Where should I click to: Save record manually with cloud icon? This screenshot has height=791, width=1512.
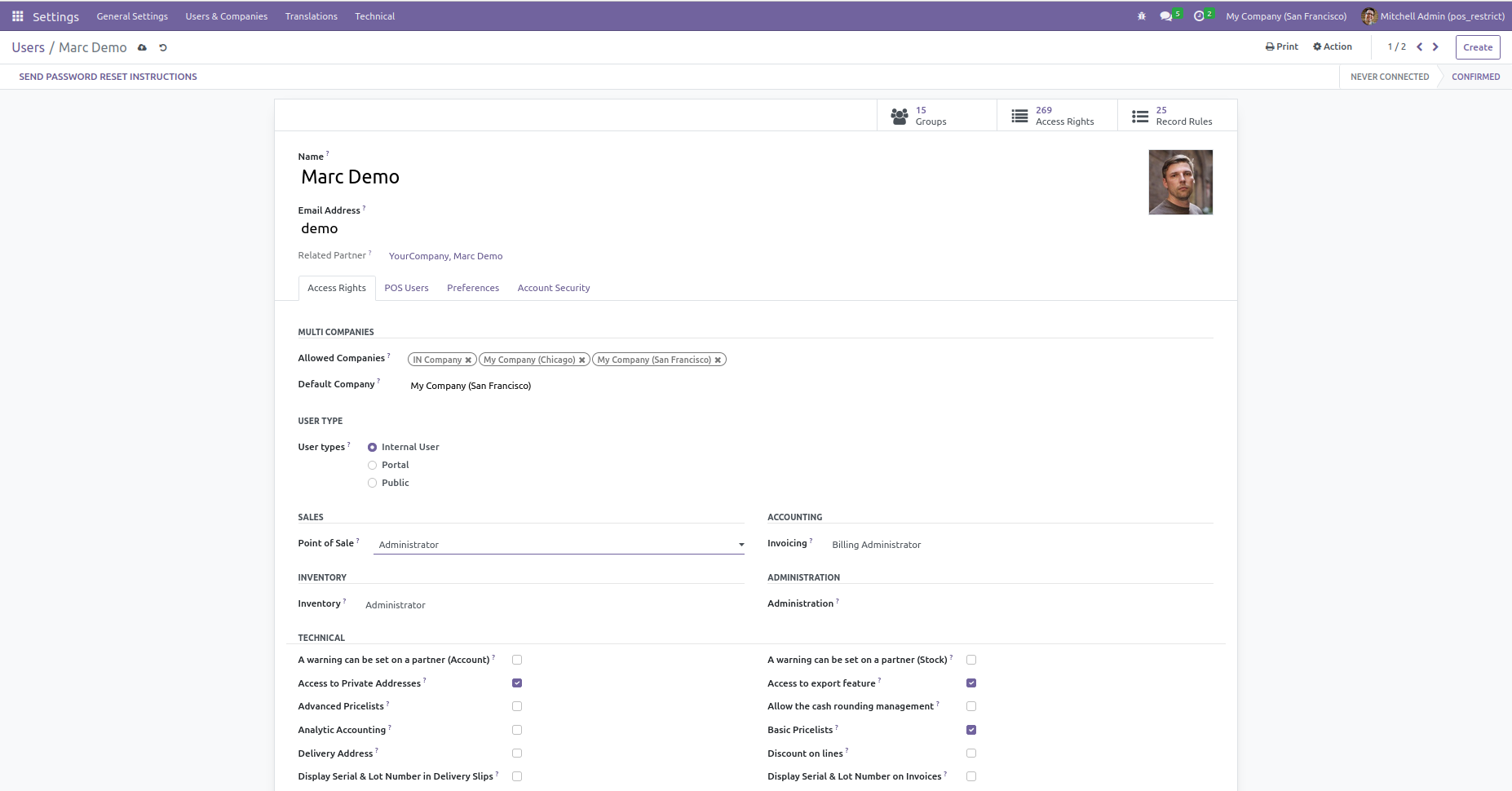click(x=142, y=48)
